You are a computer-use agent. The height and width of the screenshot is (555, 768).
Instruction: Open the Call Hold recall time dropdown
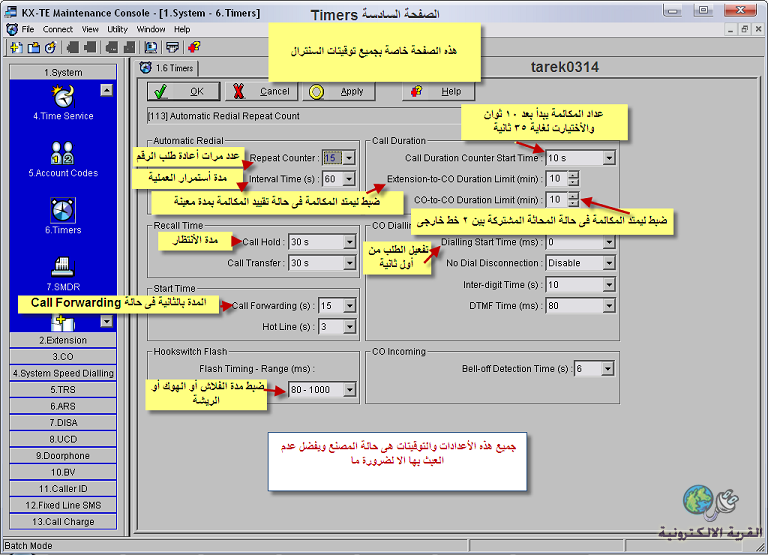click(349, 242)
